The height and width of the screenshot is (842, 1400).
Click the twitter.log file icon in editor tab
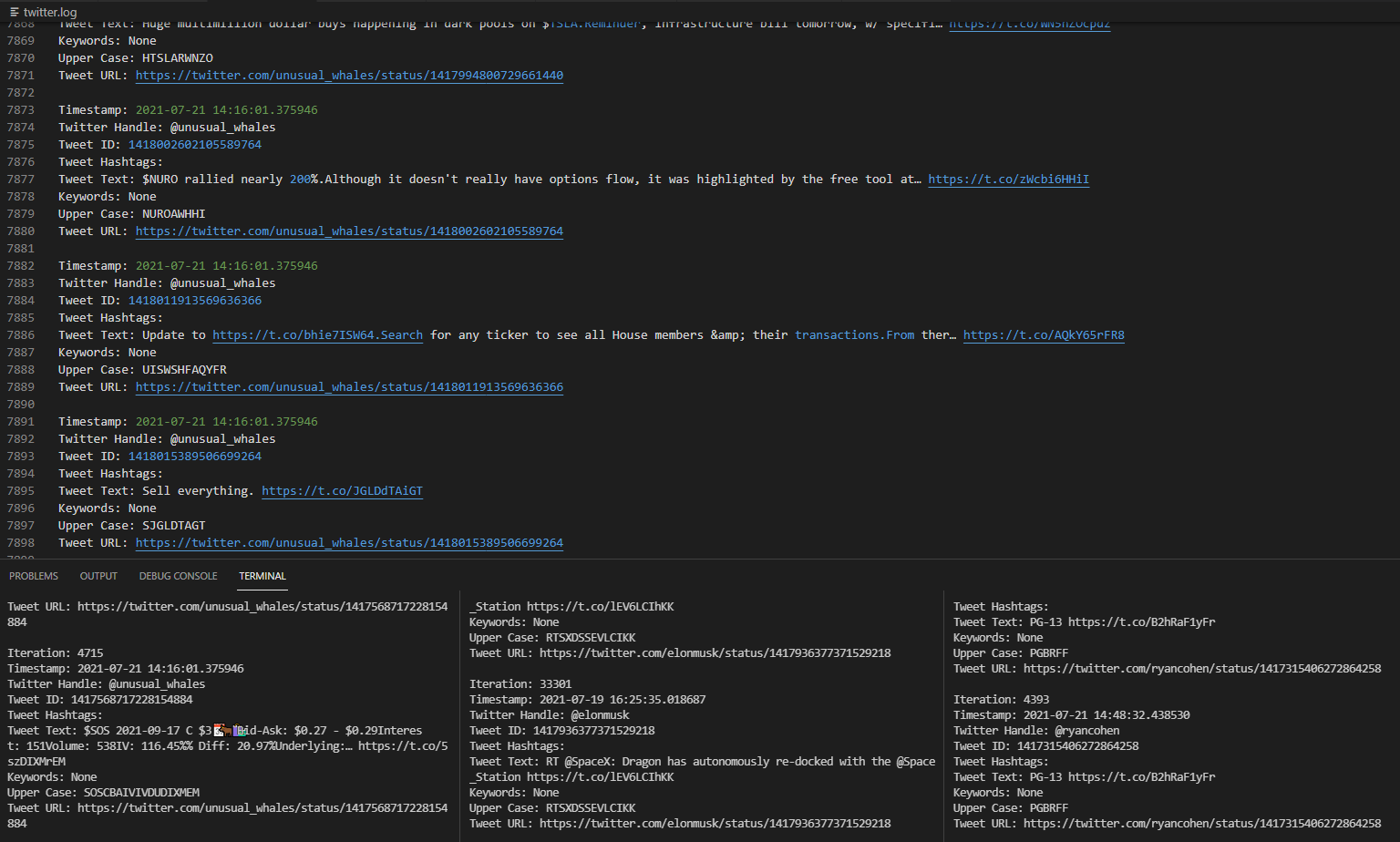coord(15,12)
